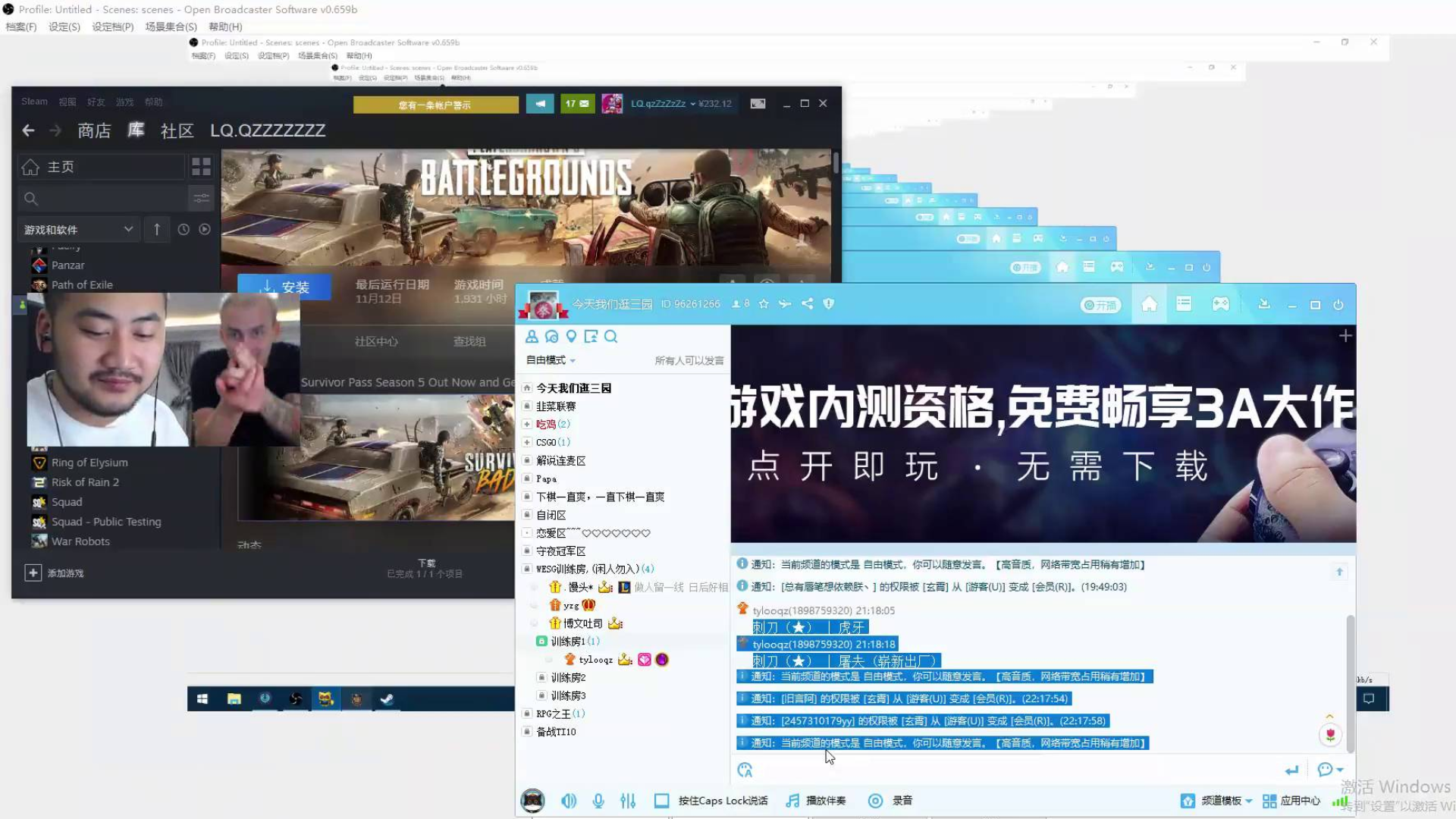1456x819 pixels.
Task: Start recording with 录音 button
Action: 890,801
